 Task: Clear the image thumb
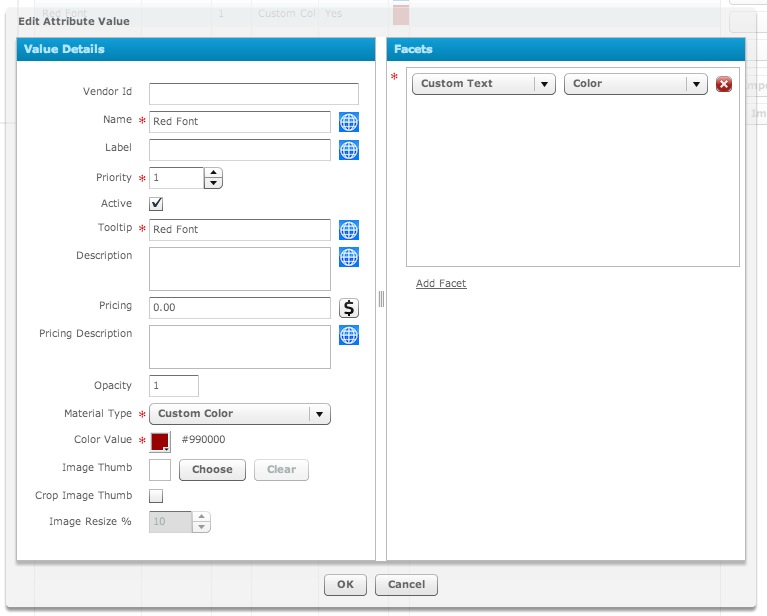click(281, 470)
